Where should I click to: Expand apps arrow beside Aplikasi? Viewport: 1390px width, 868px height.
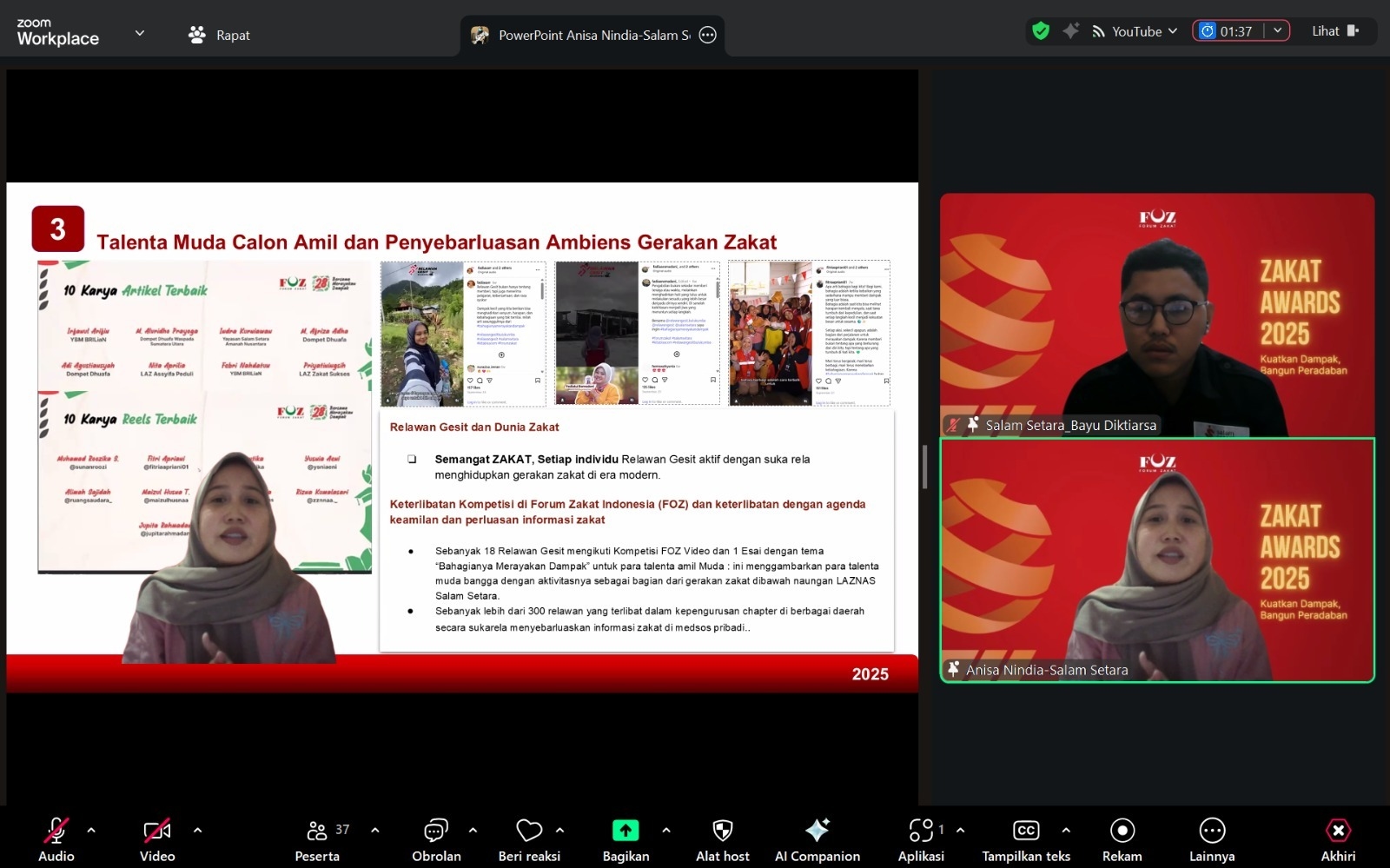point(960,831)
